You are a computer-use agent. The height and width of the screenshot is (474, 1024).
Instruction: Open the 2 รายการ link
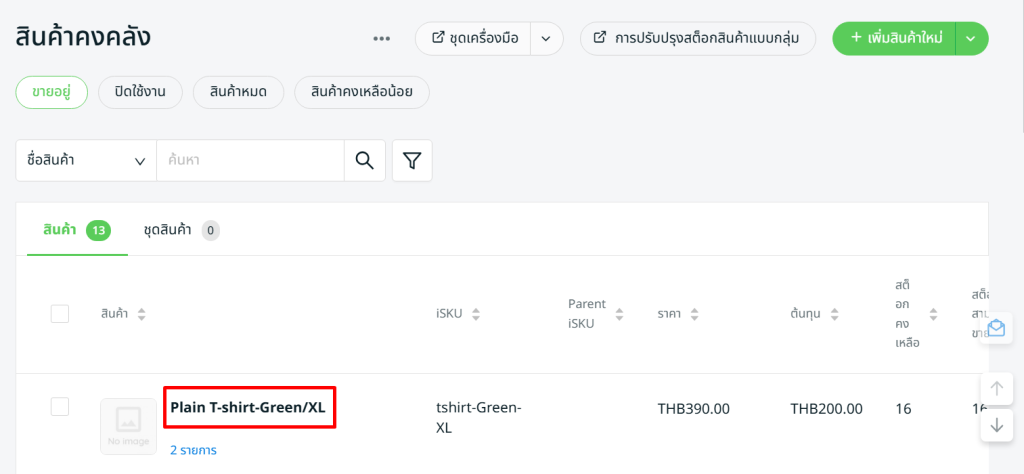tap(193, 450)
